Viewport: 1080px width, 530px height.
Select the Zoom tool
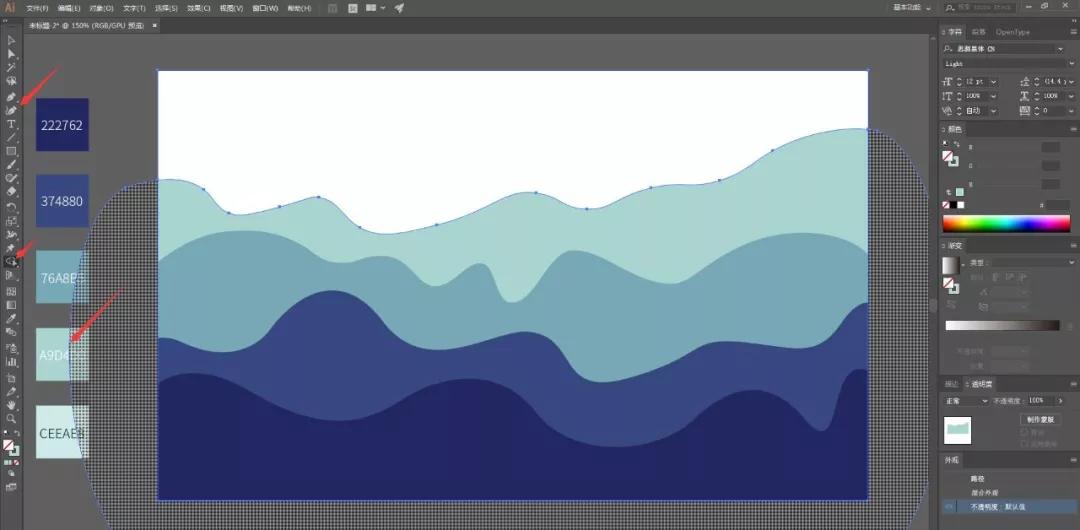point(11,418)
